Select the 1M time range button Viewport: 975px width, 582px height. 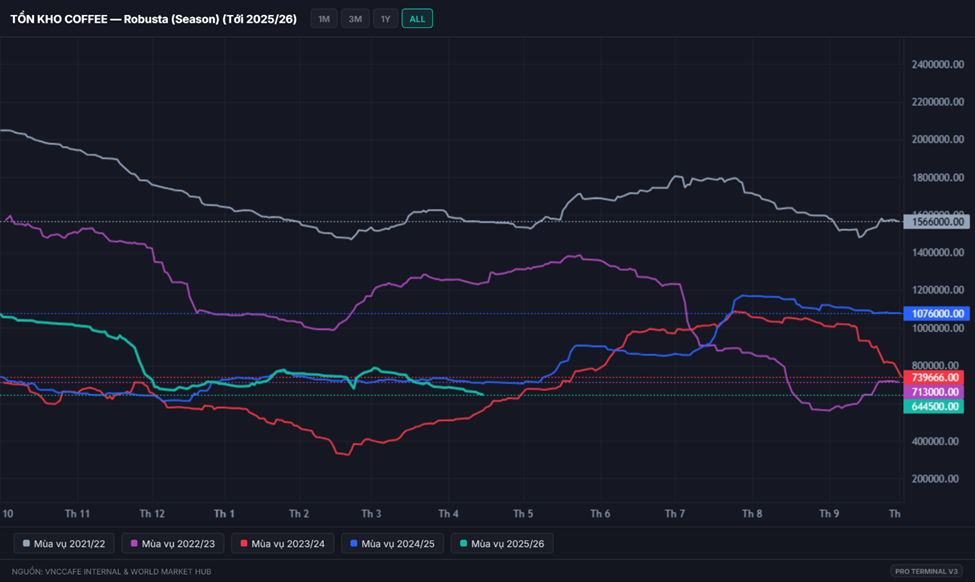(324, 19)
